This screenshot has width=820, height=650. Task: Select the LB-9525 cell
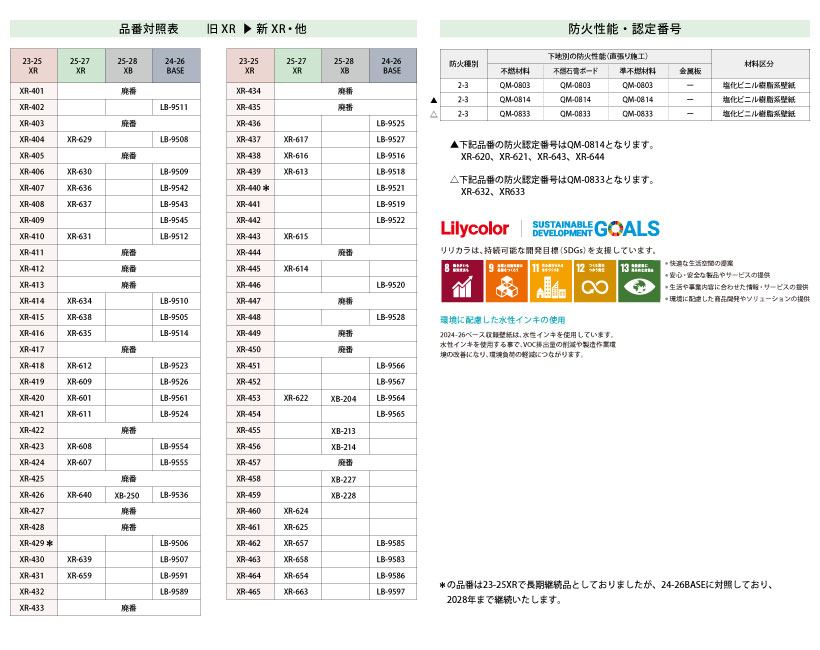pos(391,123)
